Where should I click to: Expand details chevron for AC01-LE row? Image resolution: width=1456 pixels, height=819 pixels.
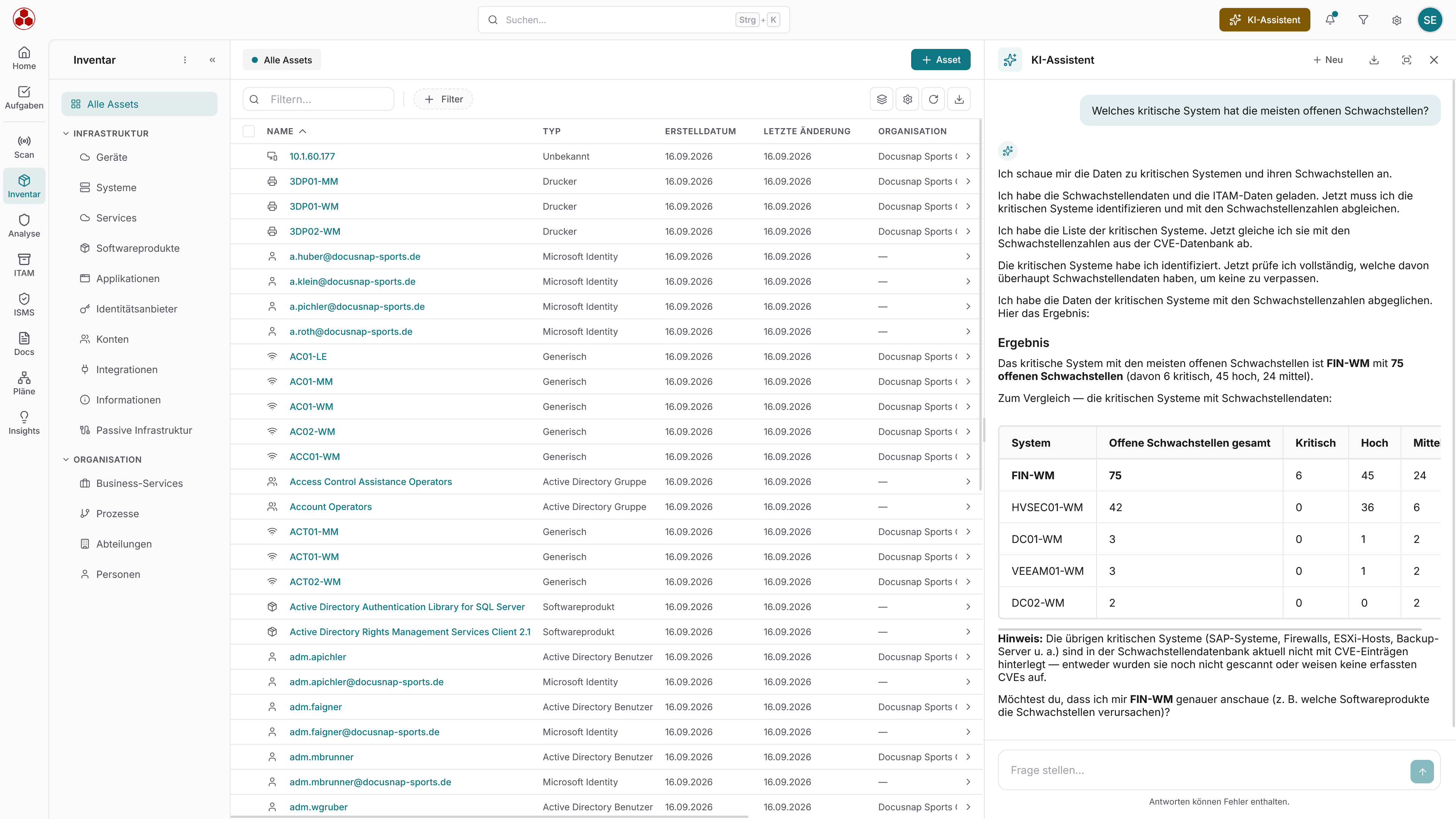(968, 357)
